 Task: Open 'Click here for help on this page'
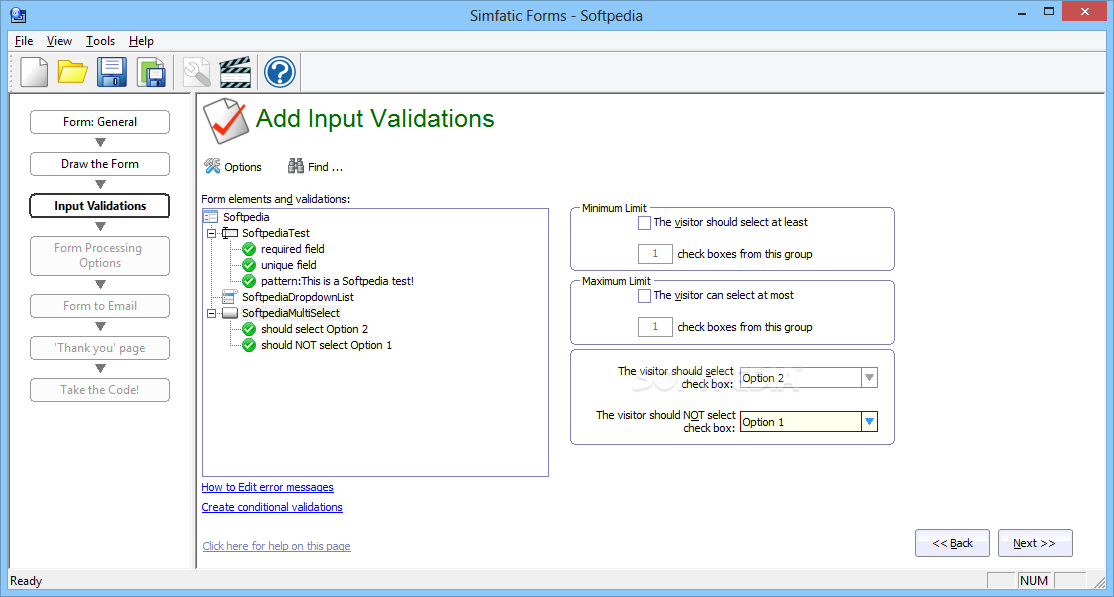(x=276, y=546)
